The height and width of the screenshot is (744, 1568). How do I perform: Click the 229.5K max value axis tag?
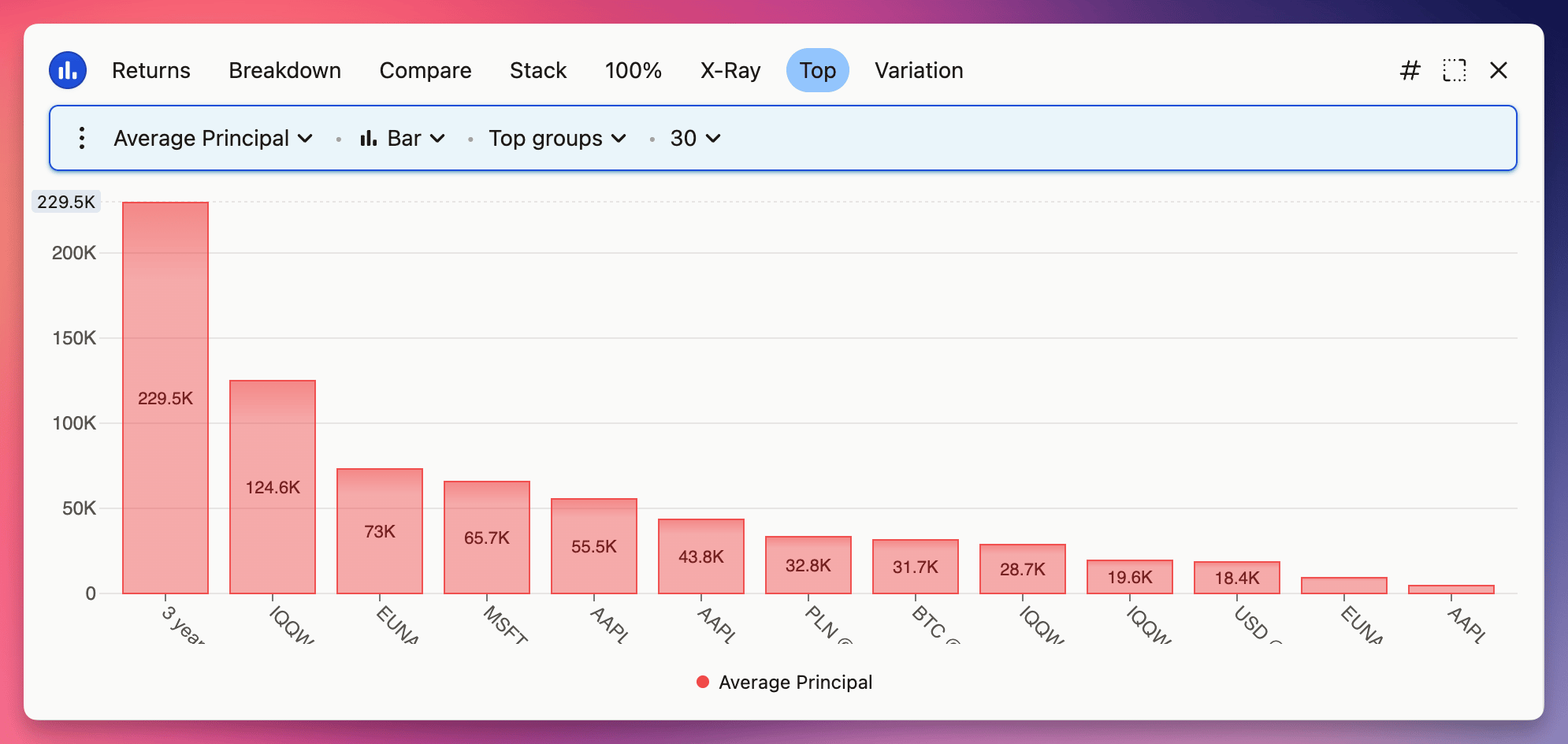tap(66, 202)
